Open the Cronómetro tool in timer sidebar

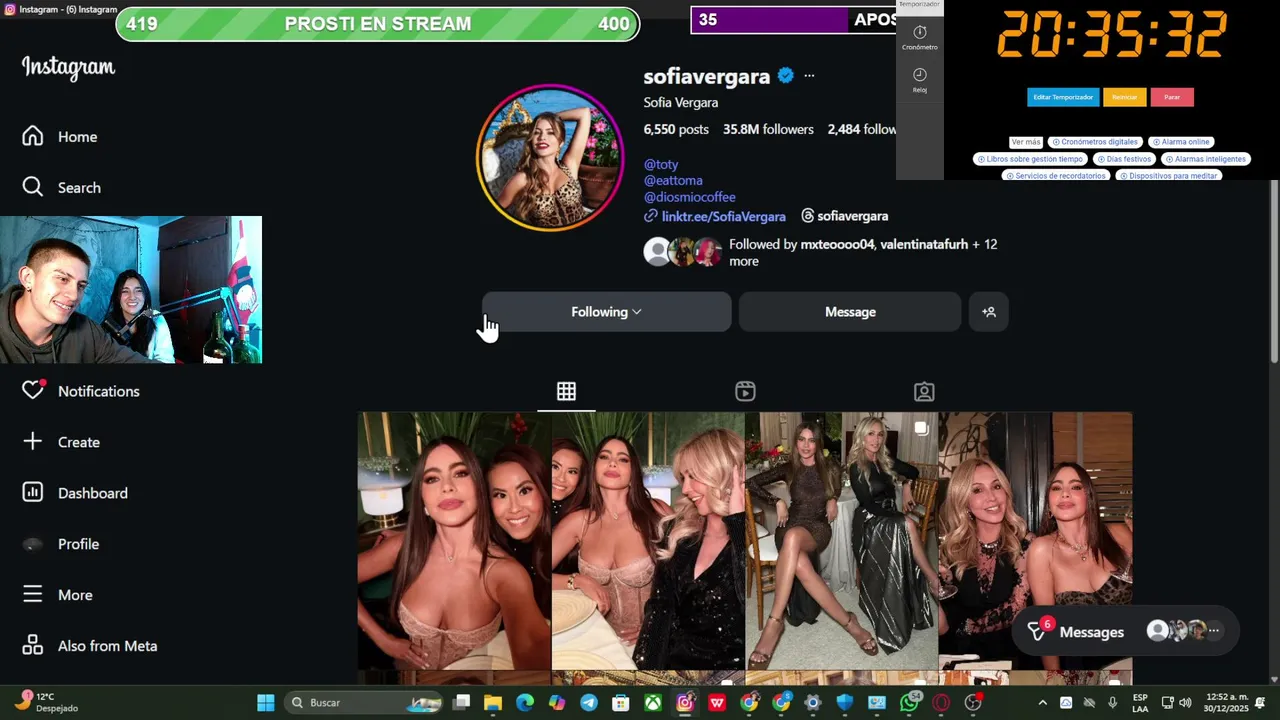(x=920, y=38)
